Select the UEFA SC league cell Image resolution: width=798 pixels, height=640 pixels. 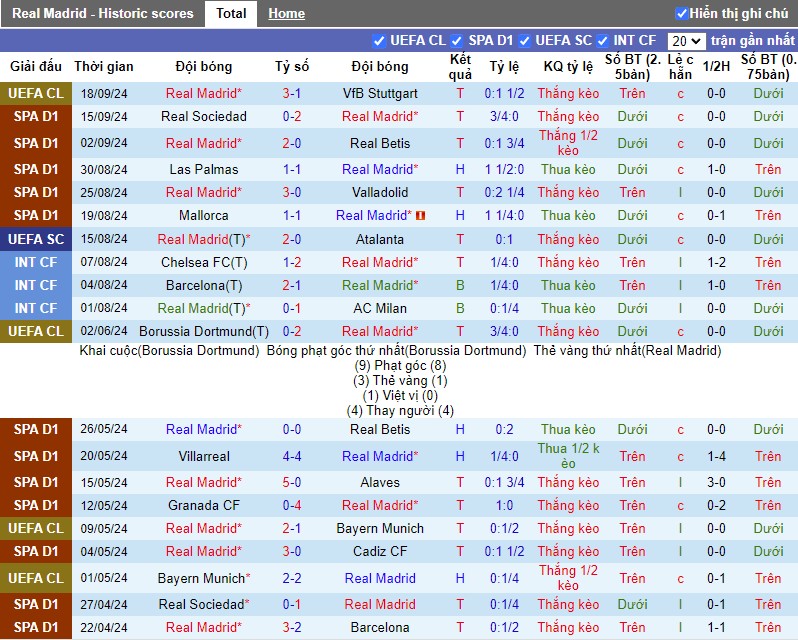click(36, 239)
